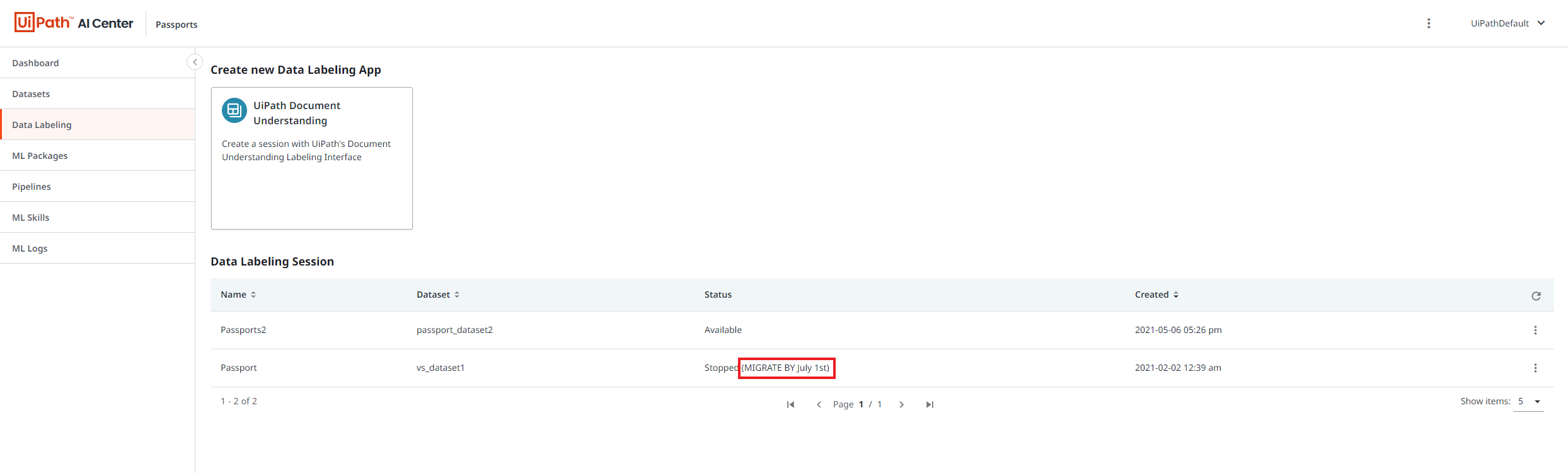
Task: Go to ML Packages page
Action: tap(98, 156)
